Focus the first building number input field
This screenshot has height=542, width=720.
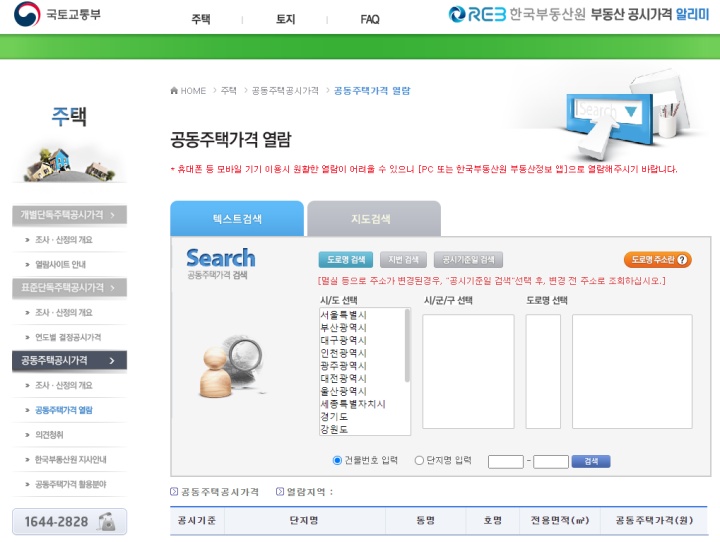coord(506,462)
